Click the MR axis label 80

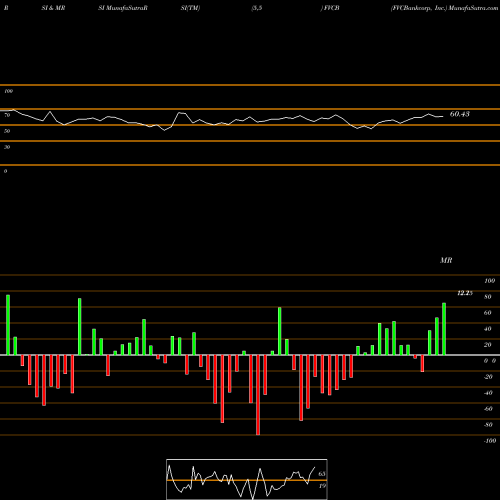click(x=488, y=297)
